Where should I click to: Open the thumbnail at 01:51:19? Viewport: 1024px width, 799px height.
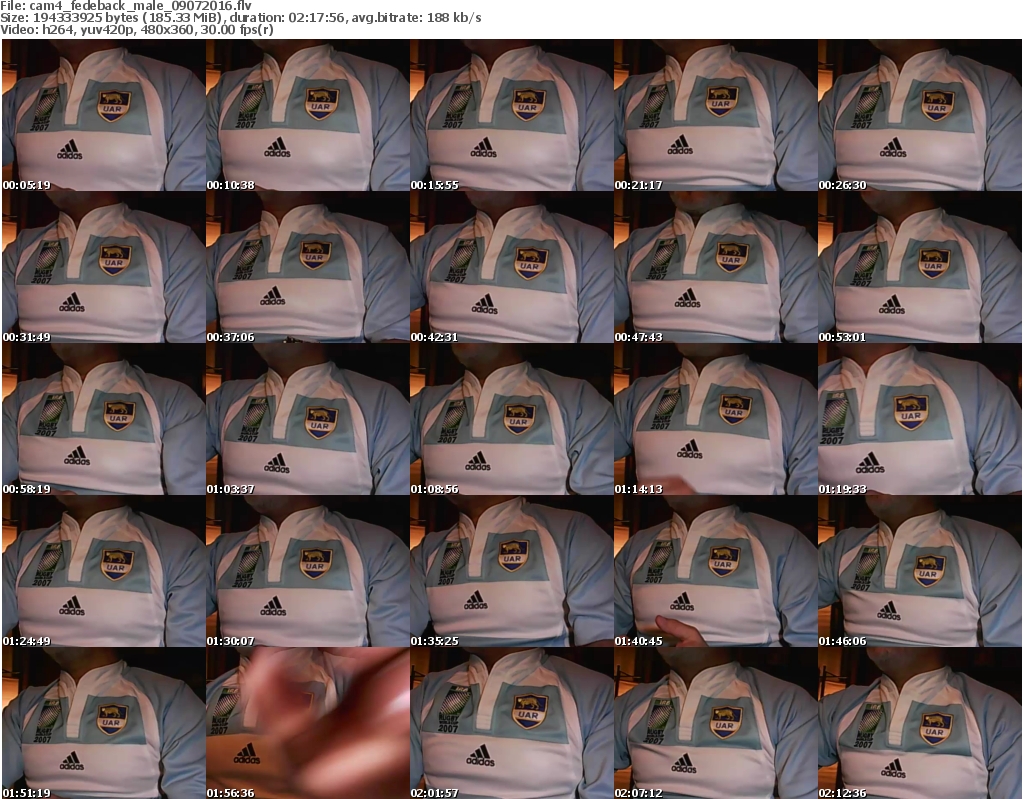pos(104,723)
